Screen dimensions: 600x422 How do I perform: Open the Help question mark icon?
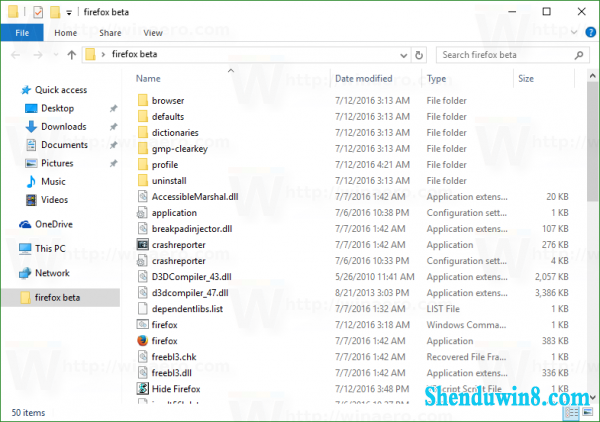pos(590,32)
